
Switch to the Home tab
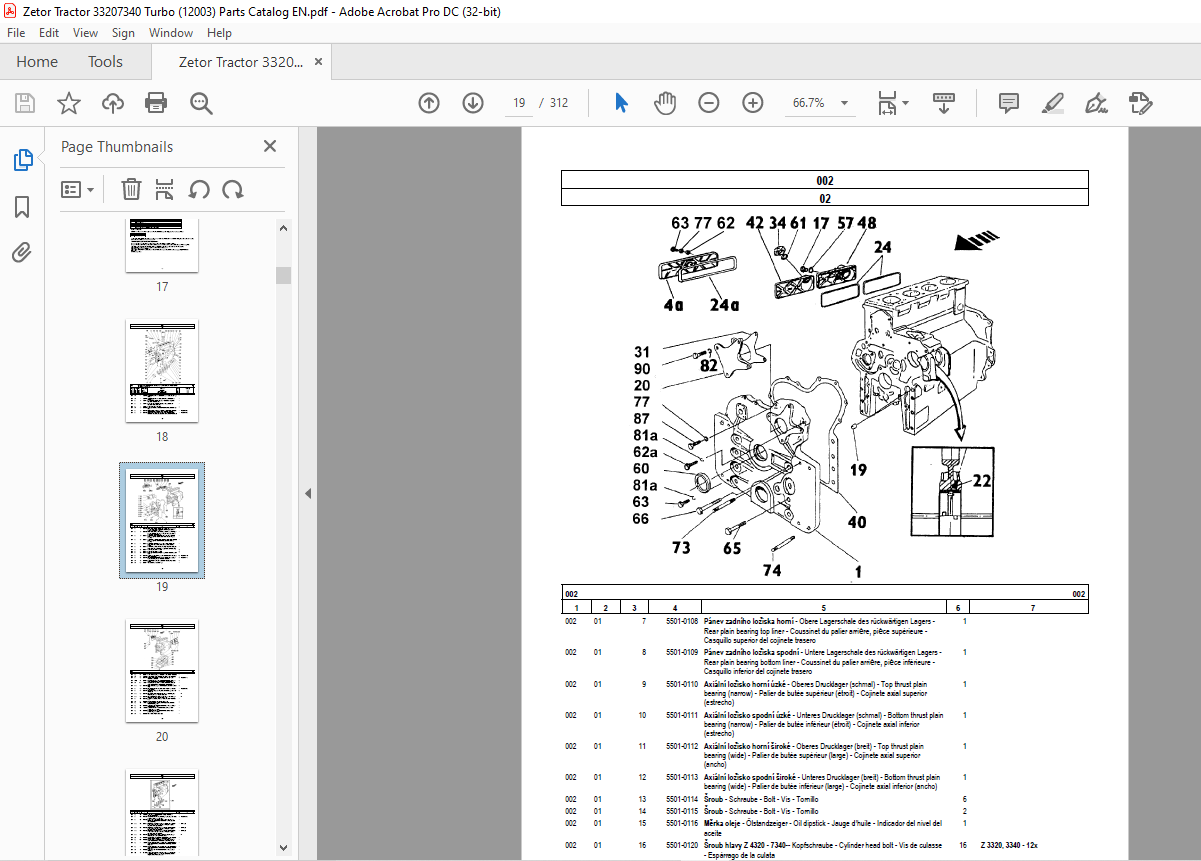(37, 62)
